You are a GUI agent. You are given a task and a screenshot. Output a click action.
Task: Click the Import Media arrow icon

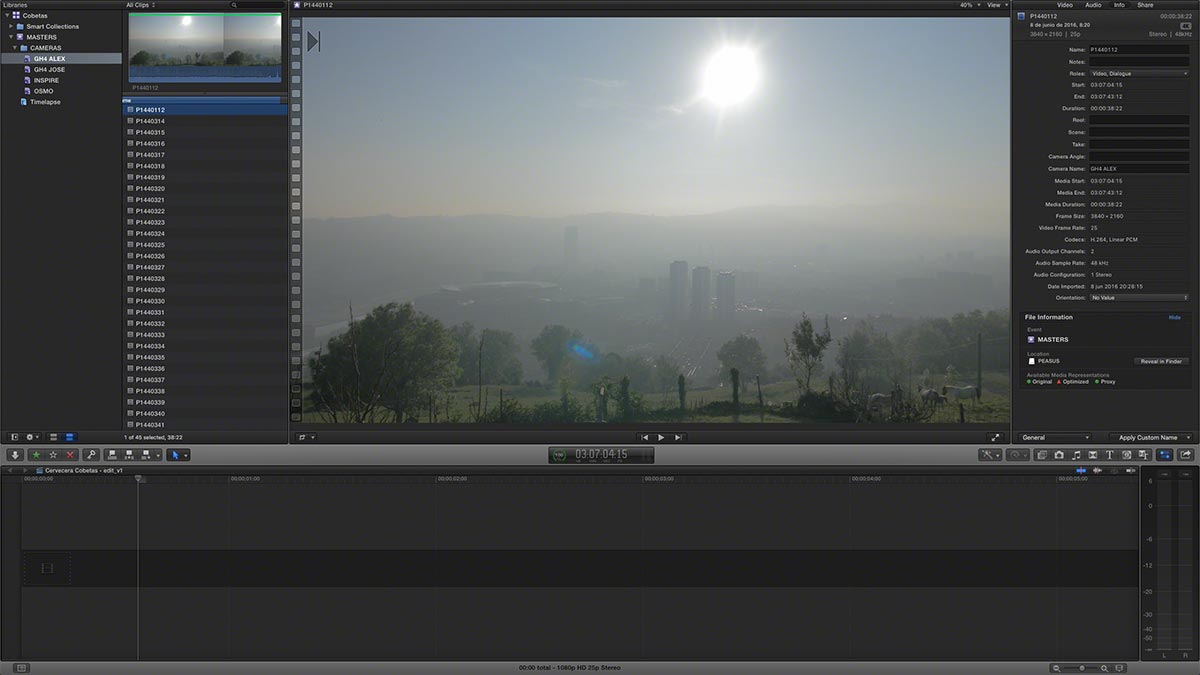[15, 455]
